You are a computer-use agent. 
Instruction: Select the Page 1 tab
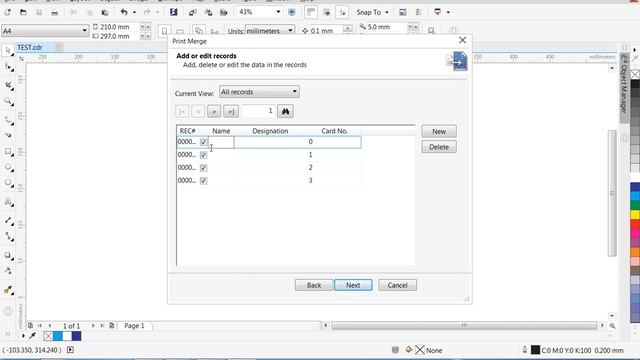pyautogui.click(x=134, y=326)
